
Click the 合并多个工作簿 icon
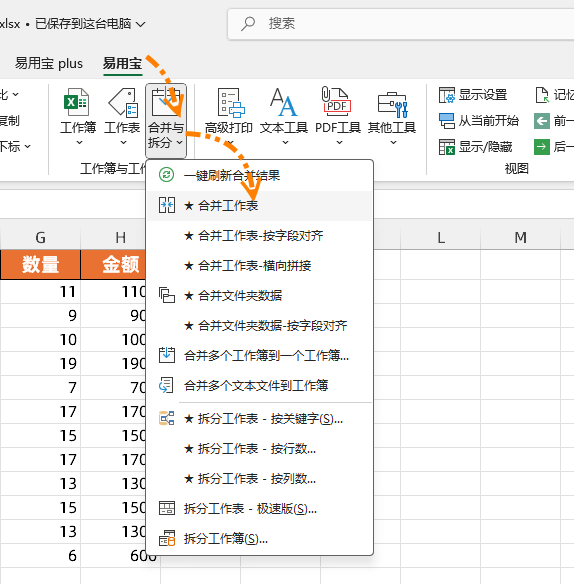point(167,355)
